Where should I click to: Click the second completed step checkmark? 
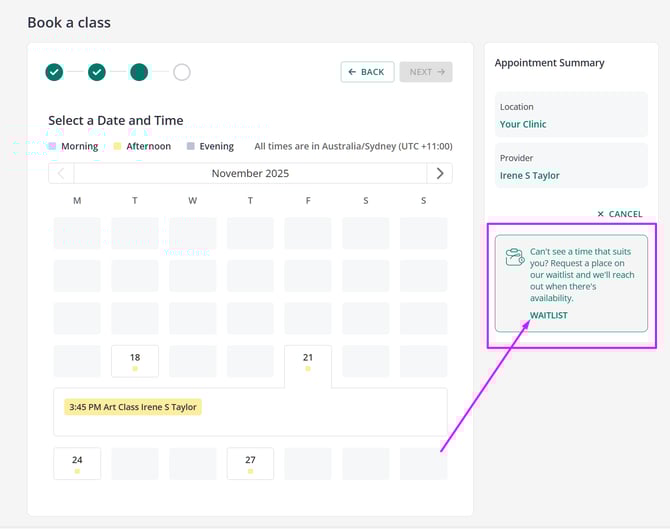pyautogui.click(x=97, y=72)
